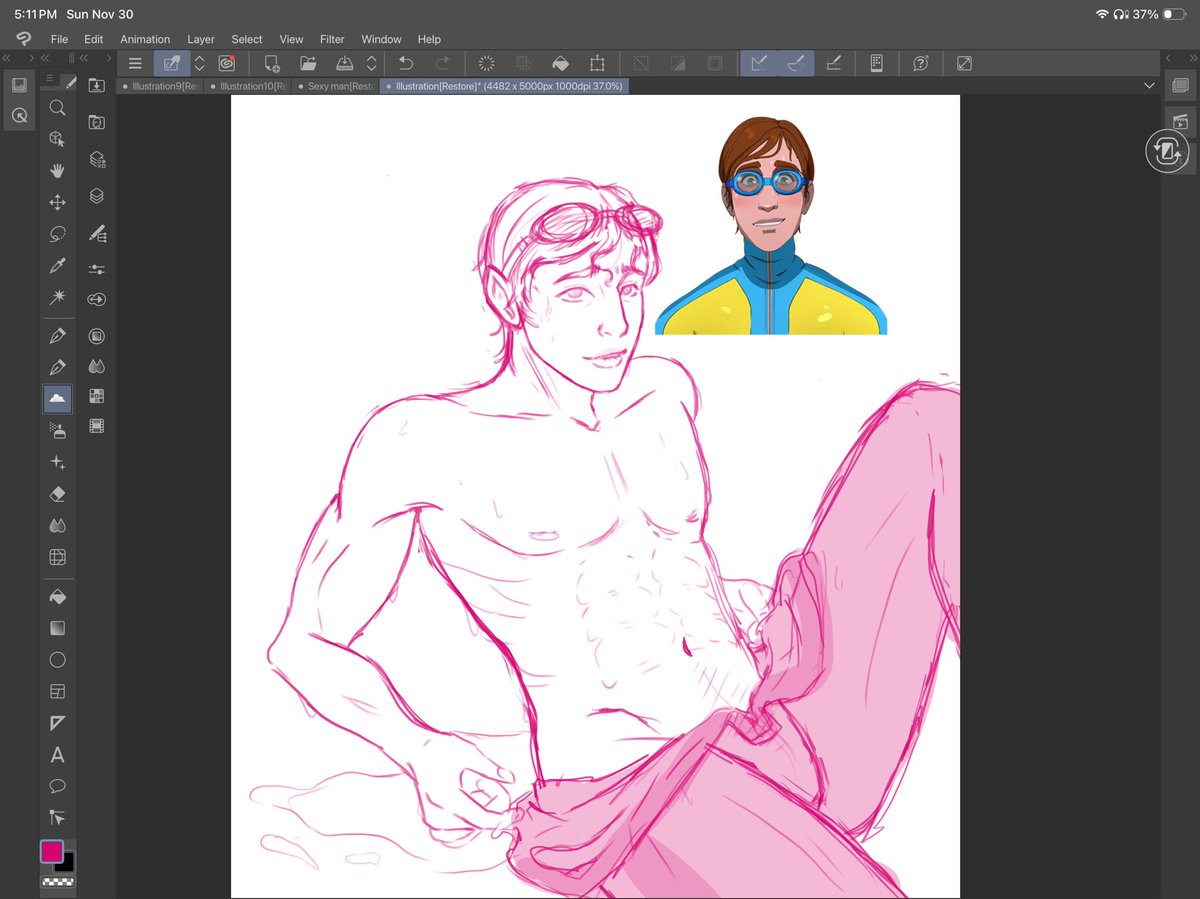
Task: Open the File menu
Action: 59,39
